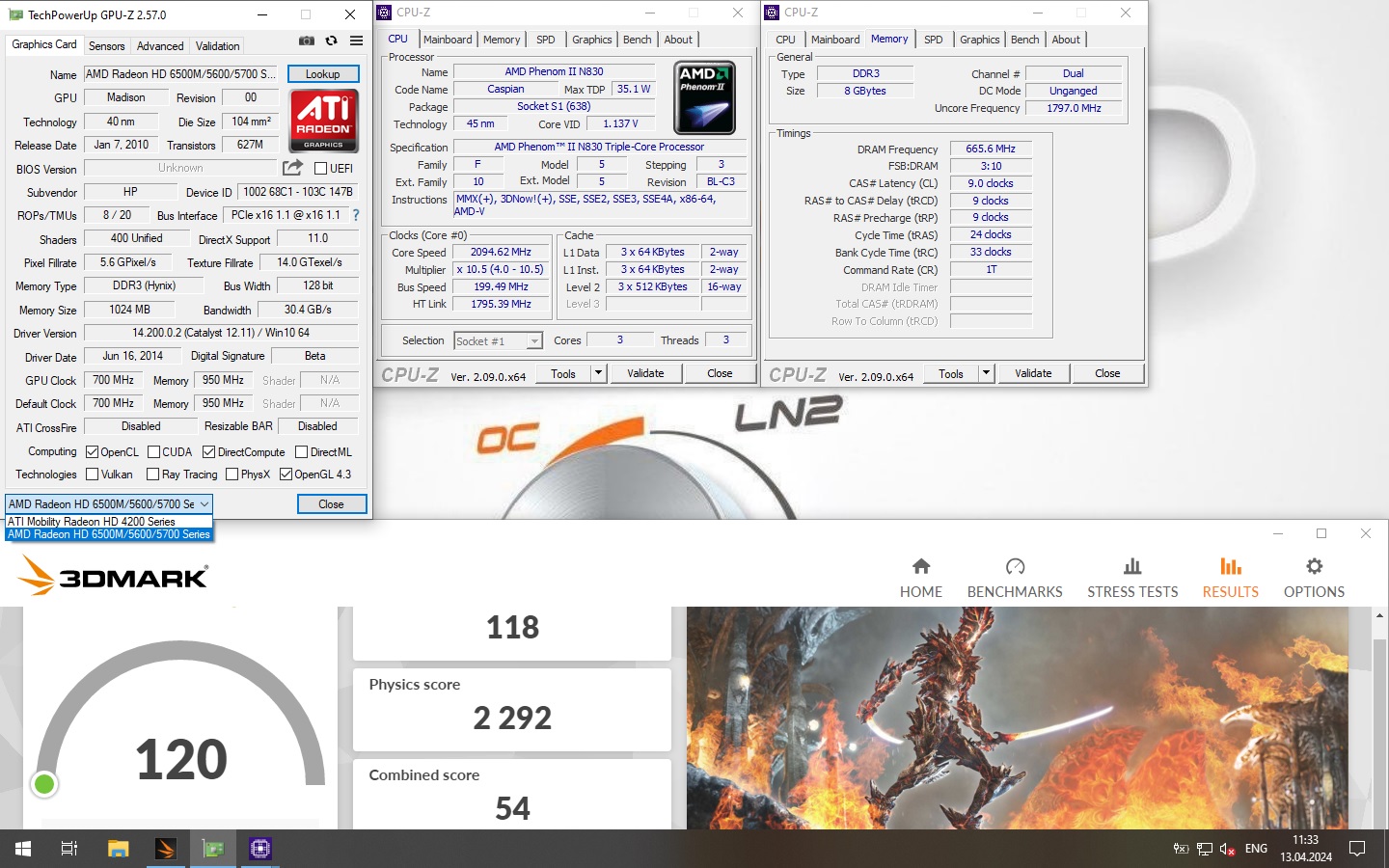Click the AMD Phenom II processor logo
The width and height of the screenshot is (1389, 868).
point(705,97)
